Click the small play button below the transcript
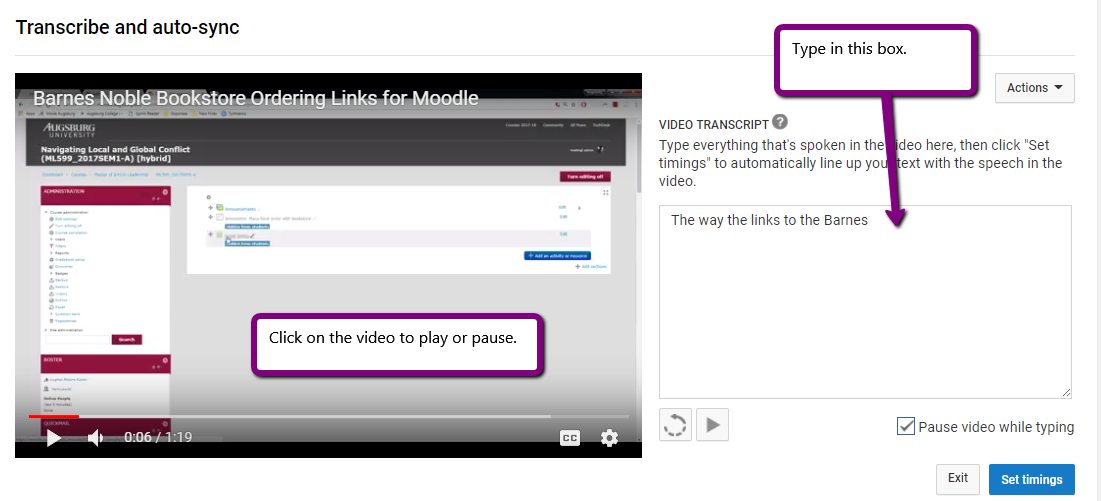1101x501 pixels. point(713,425)
